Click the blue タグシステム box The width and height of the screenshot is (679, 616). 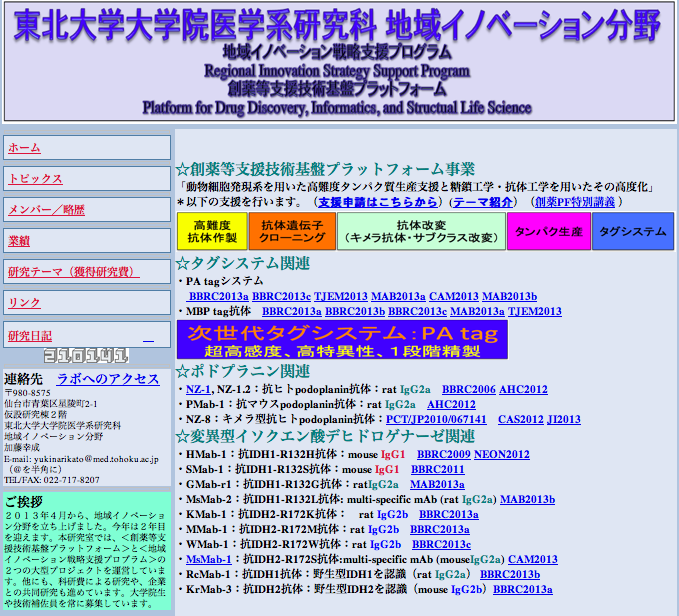633,231
